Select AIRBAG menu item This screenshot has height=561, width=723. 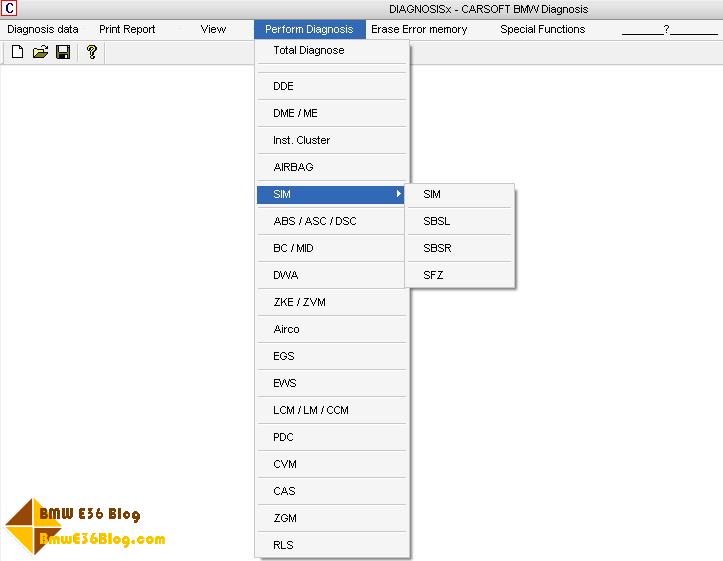coord(331,167)
